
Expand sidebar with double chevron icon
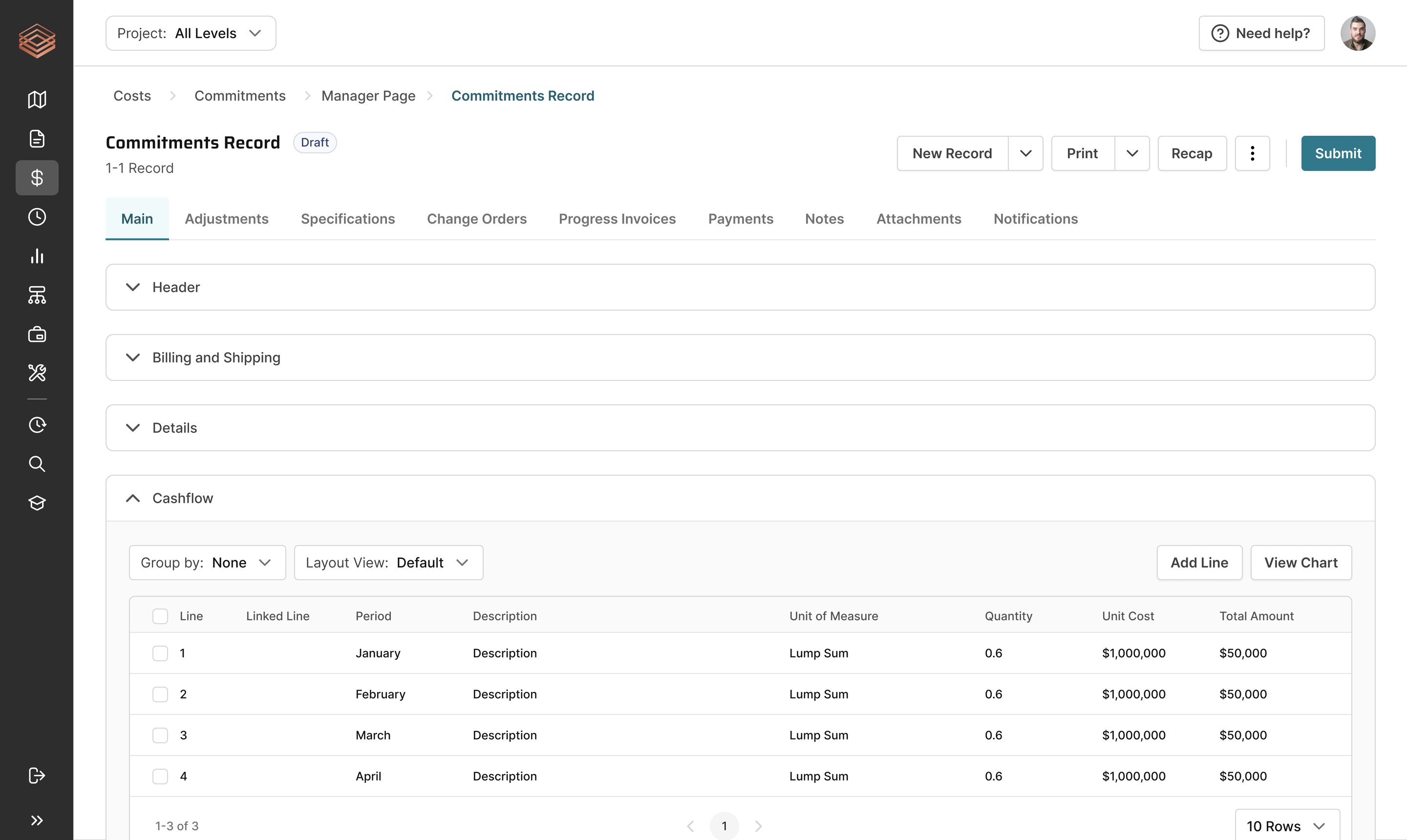tap(37, 820)
